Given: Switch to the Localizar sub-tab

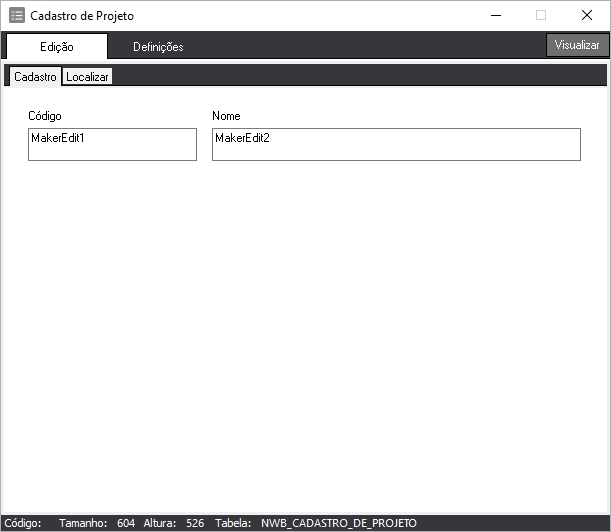Looking at the screenshot, I should pos(88,77).
